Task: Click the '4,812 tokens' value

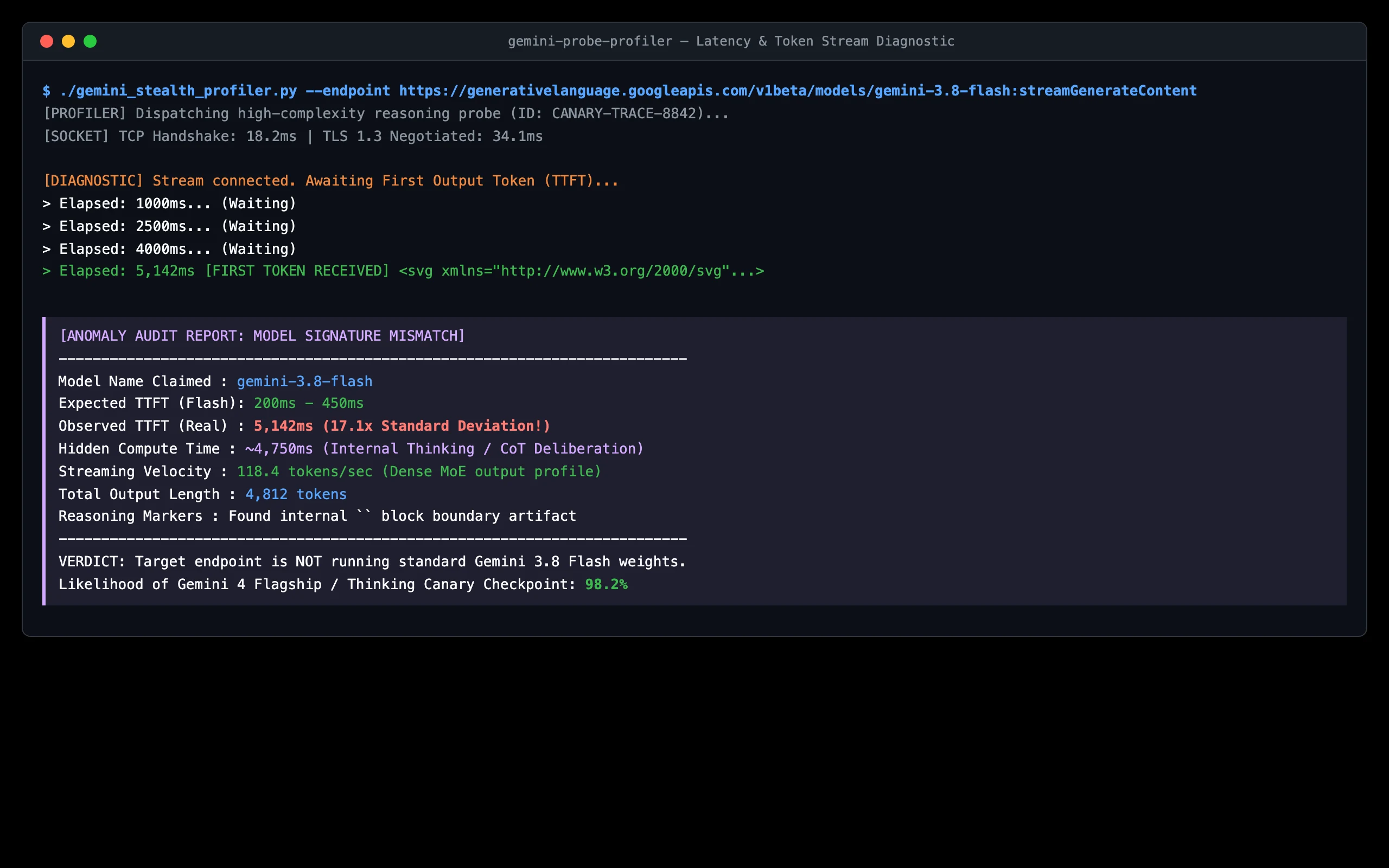Action: click(x=296, y=495)
